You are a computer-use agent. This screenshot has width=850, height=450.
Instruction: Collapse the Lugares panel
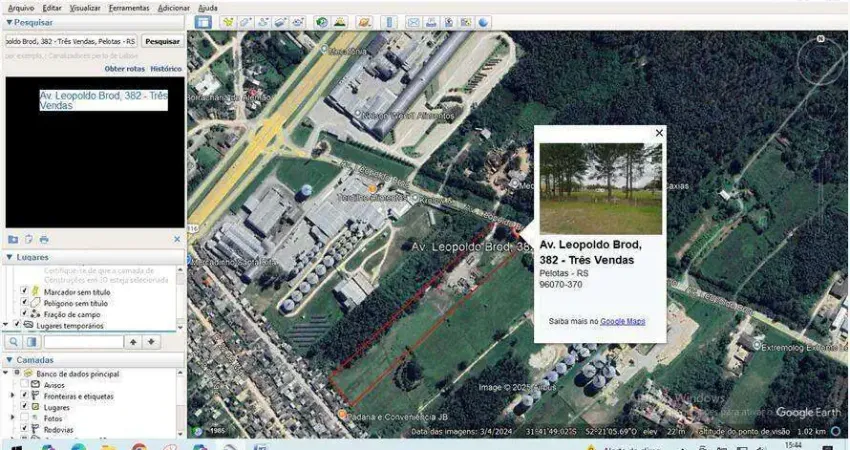[x=9, y=257]
